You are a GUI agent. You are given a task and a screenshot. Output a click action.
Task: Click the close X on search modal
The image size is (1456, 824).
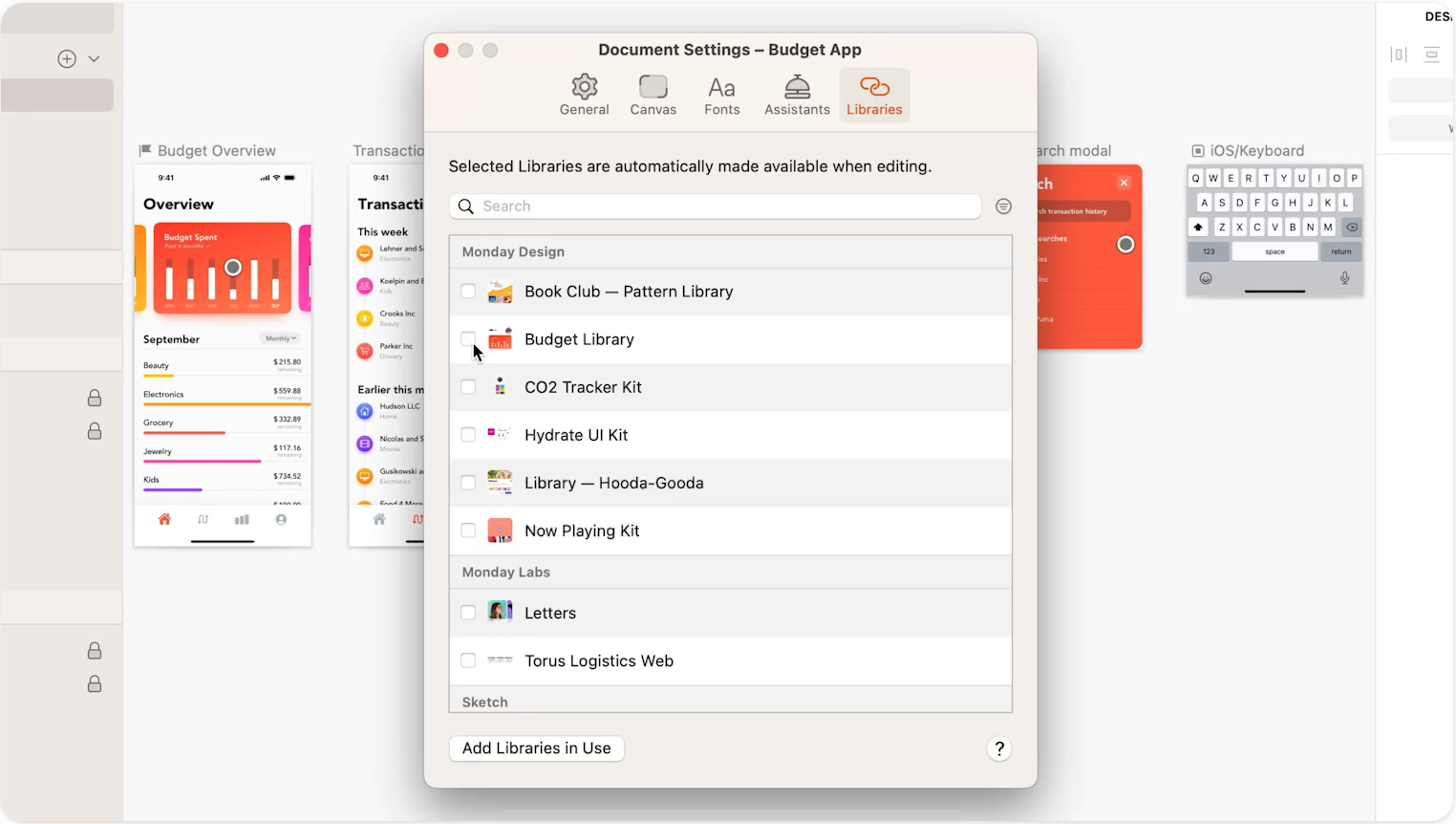(1124, 183)
